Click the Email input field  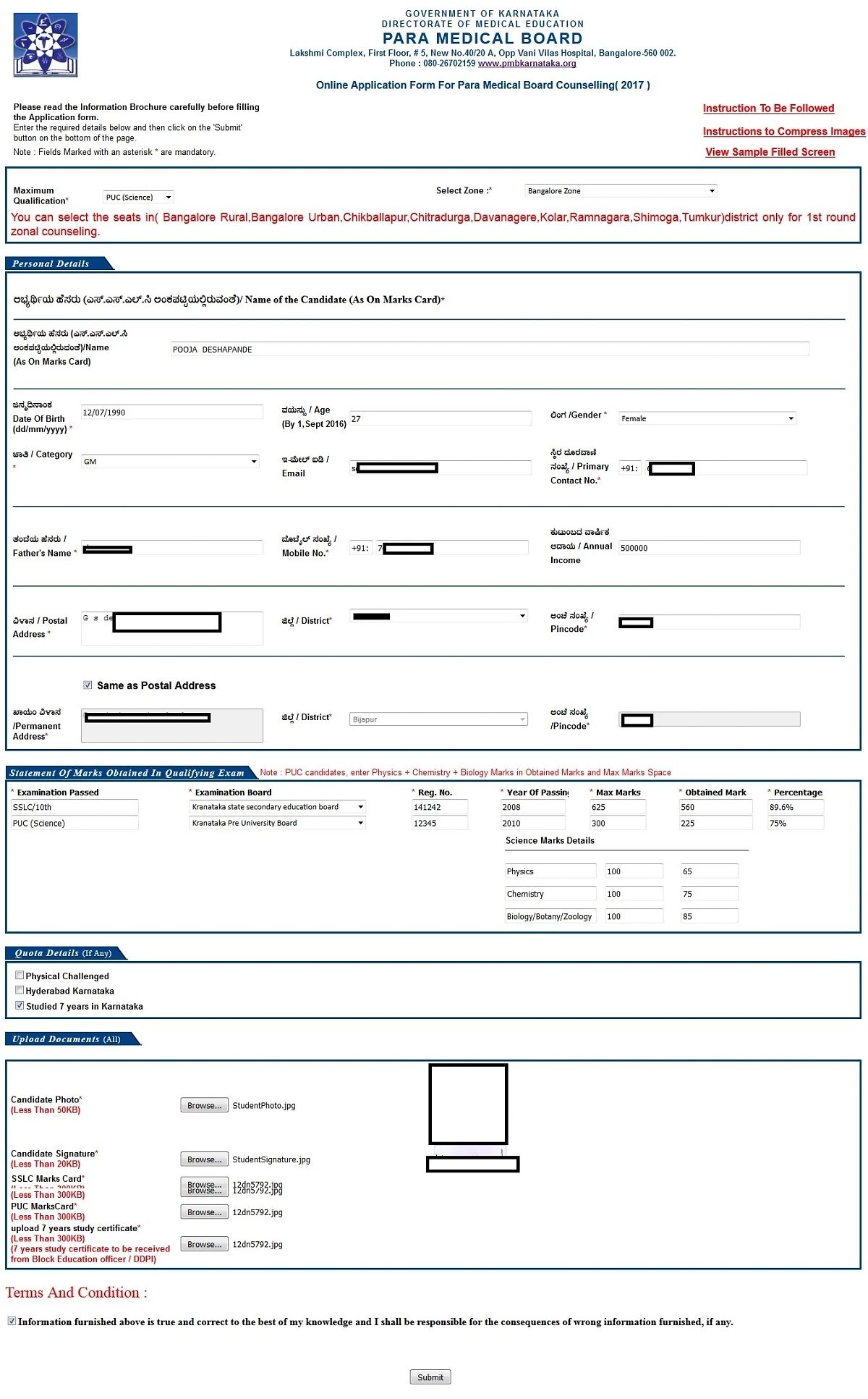tap(441, 468)
